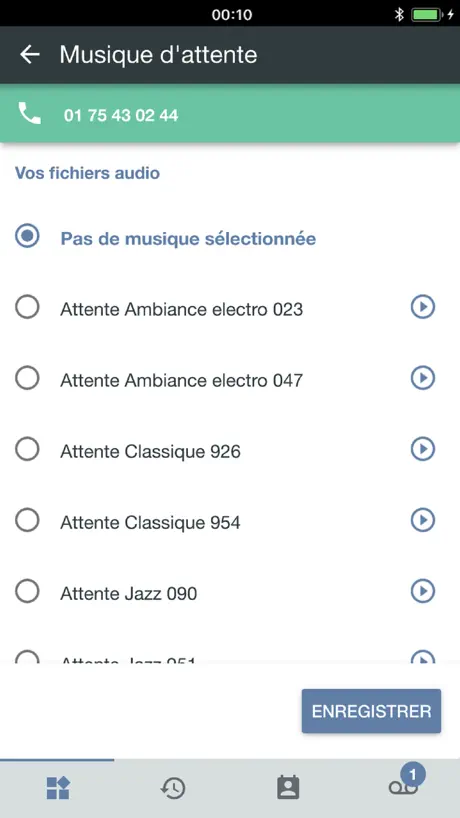The height and width of the screenshot is (818, 460).
Task: Pick Attente Jazz 090 radio button
Action: tap(27, 591)
